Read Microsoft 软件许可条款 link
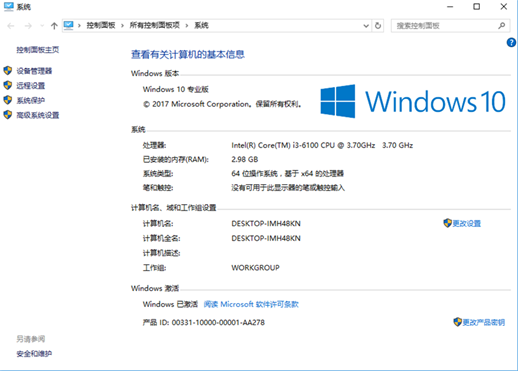 [251, 304]
